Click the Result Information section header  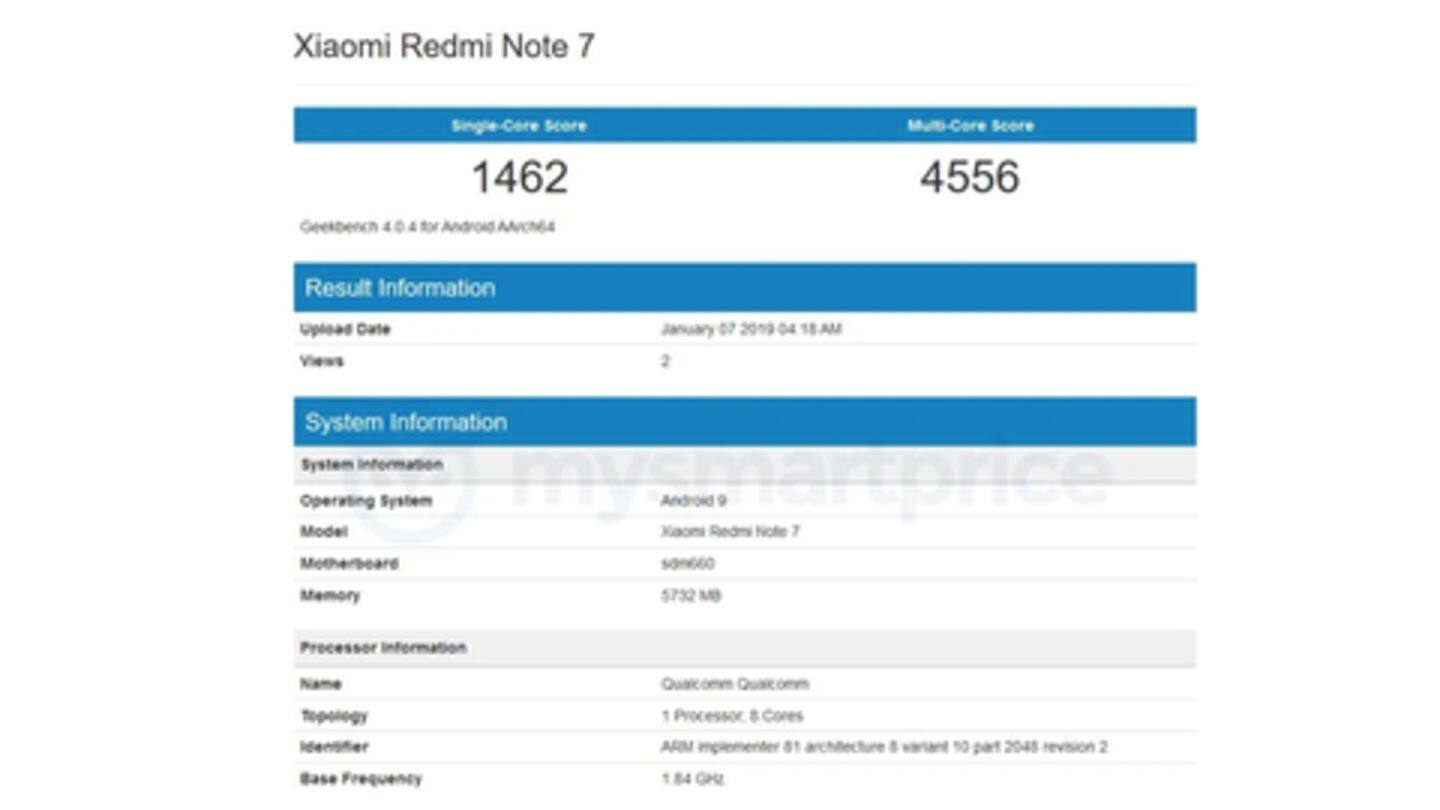point(745,288)
